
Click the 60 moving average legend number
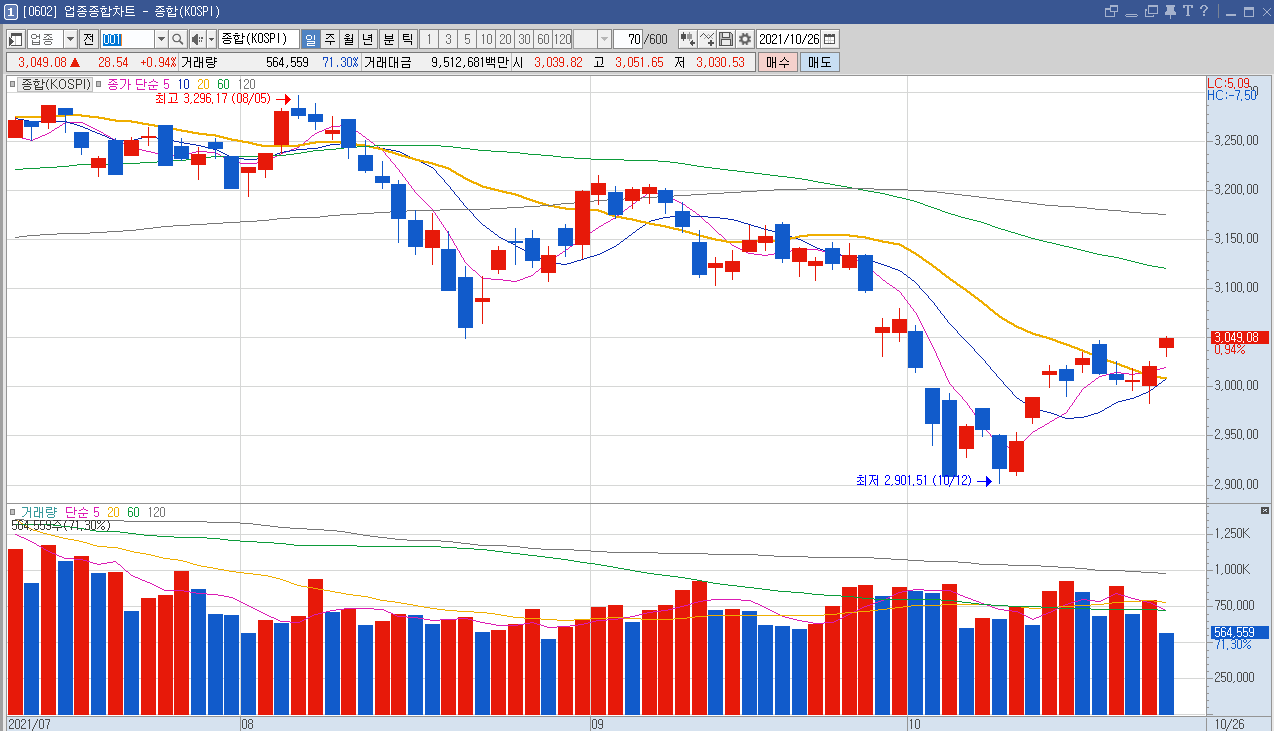pyautogui.click(x=223, y=84)
